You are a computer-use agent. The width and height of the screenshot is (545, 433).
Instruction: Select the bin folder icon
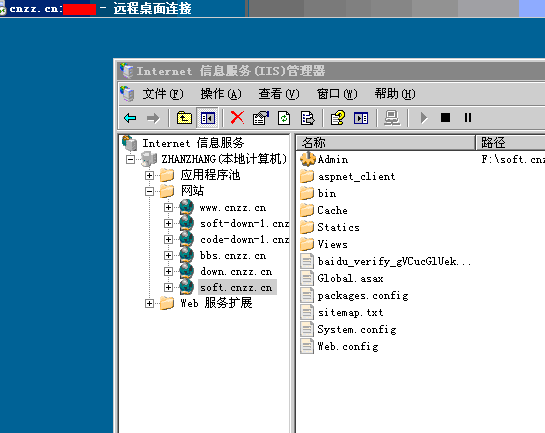tap(307, 193)
